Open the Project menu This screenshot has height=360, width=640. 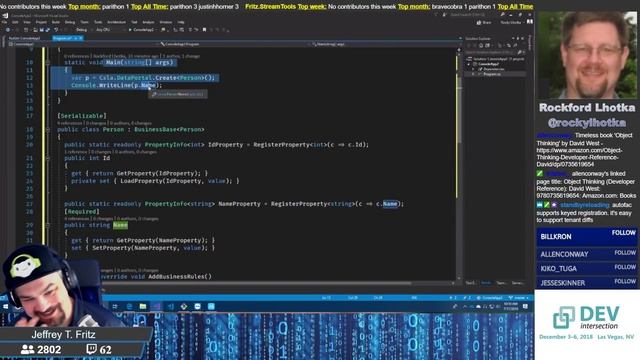click(x=41, y=22)
